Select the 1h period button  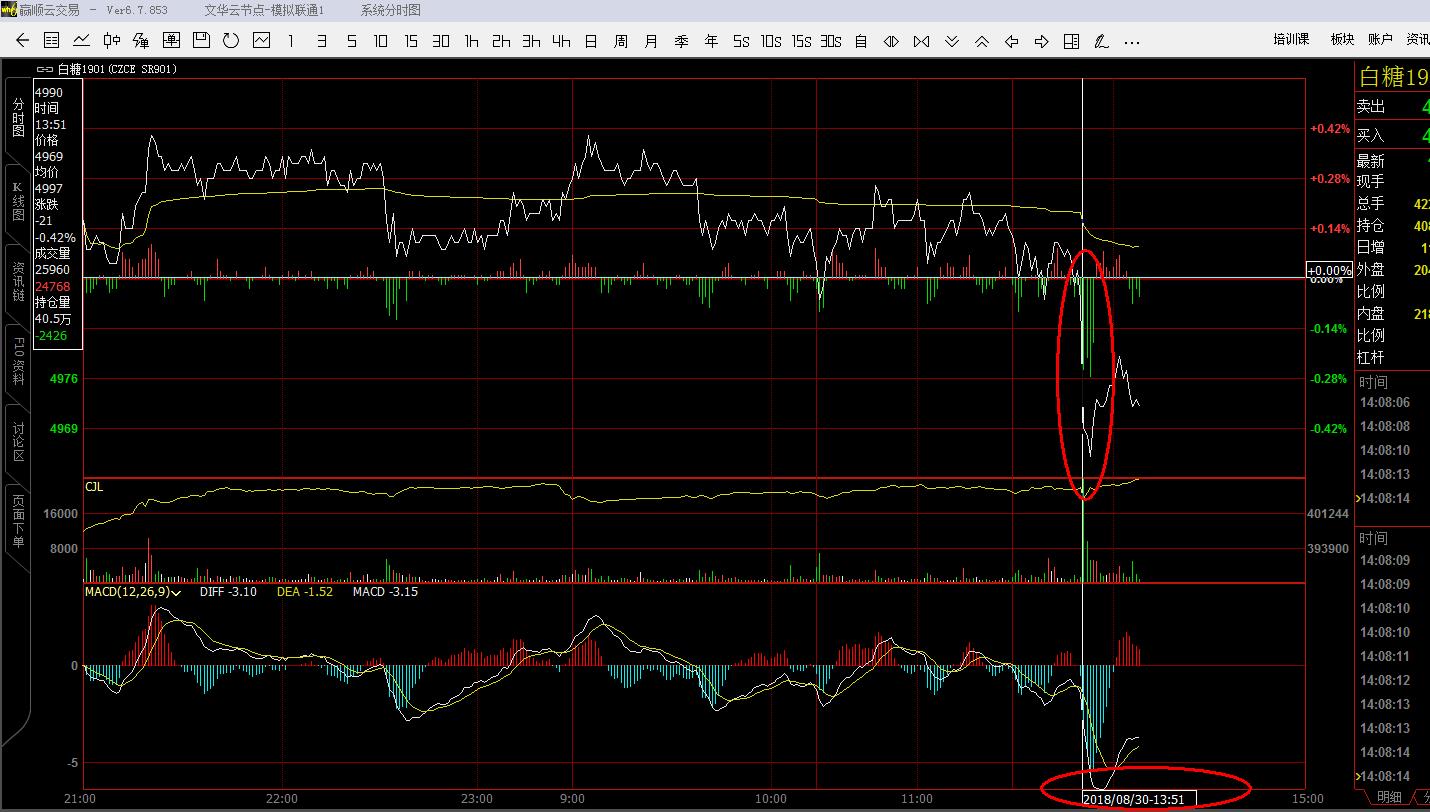[471, 41]
